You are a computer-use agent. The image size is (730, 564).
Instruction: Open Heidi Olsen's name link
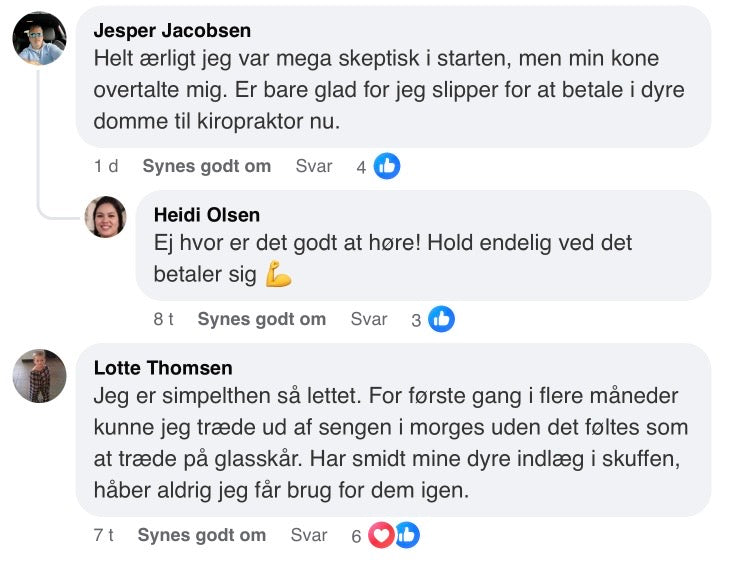[206, 215]
